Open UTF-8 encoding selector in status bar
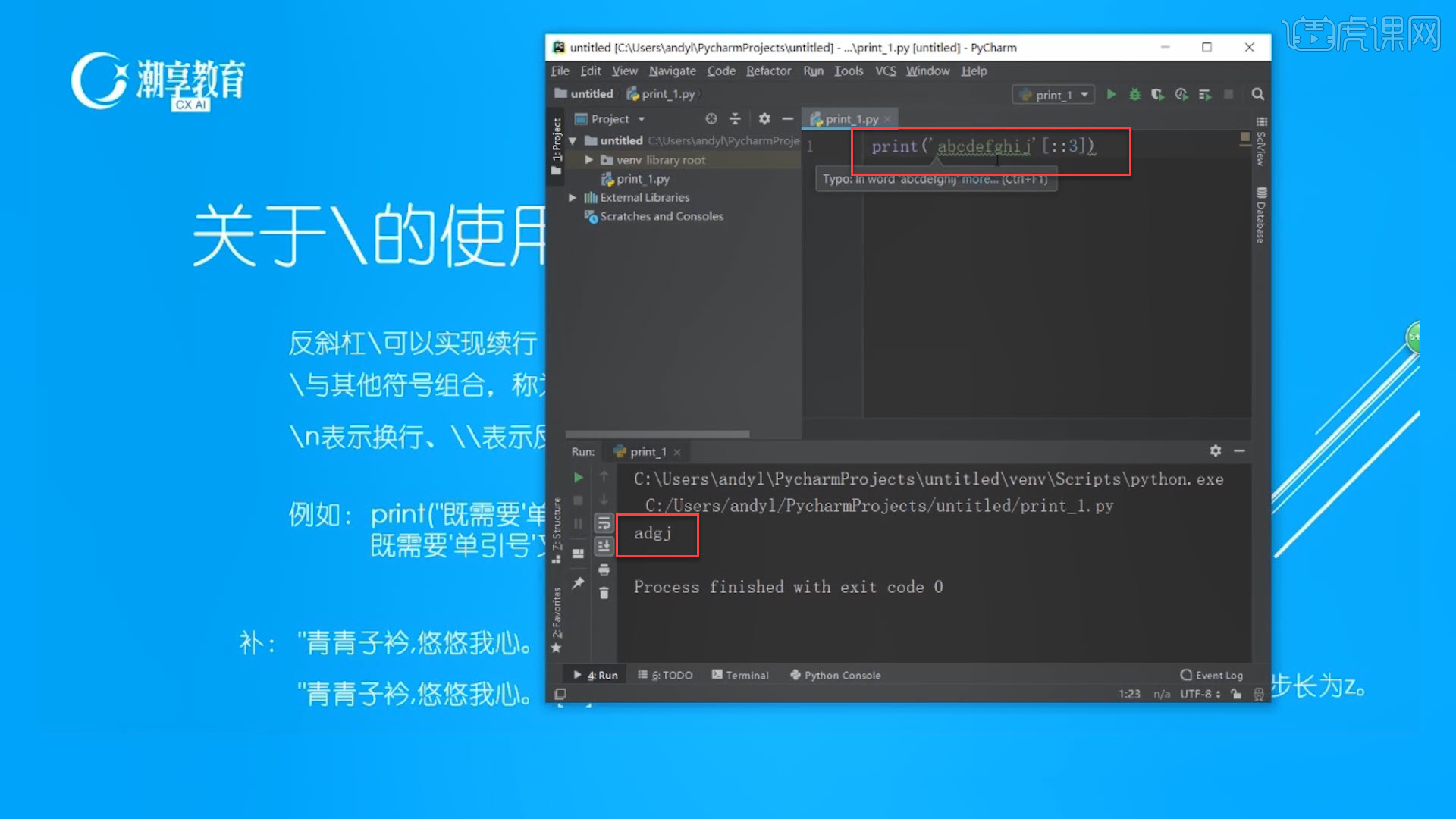This screenshot has height=819, width=1456. click(1200, 694)
